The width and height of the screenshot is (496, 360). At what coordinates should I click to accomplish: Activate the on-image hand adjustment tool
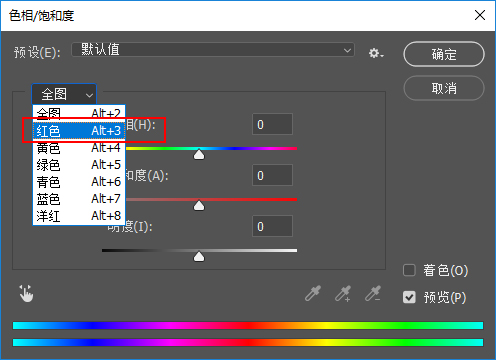coord(26,293)
